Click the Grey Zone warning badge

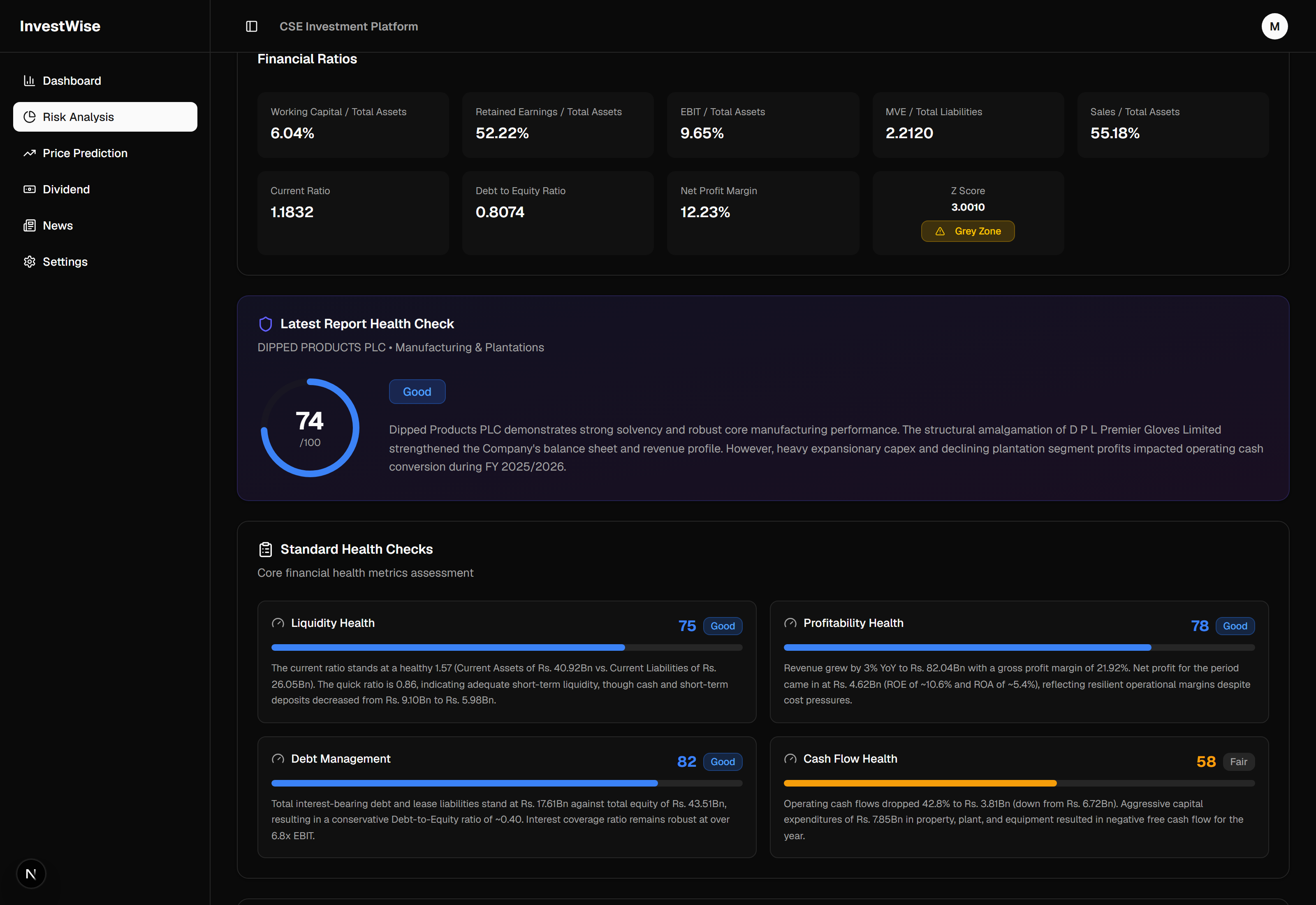tap(967, 231)
